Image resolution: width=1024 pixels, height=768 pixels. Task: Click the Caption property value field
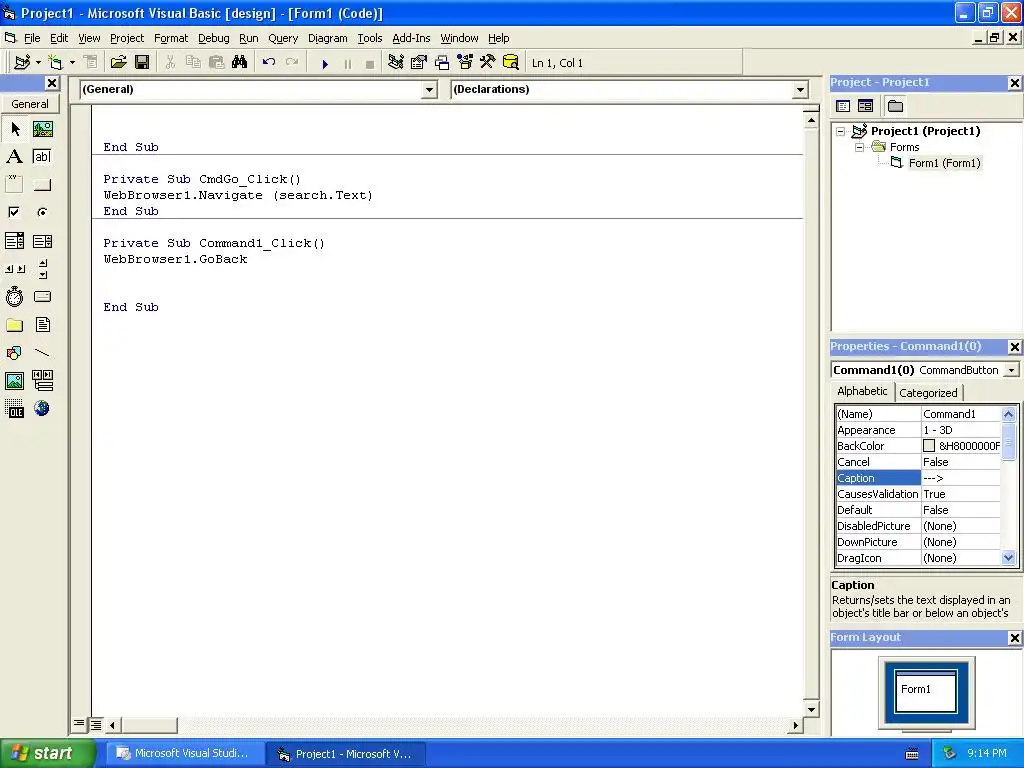960,478
